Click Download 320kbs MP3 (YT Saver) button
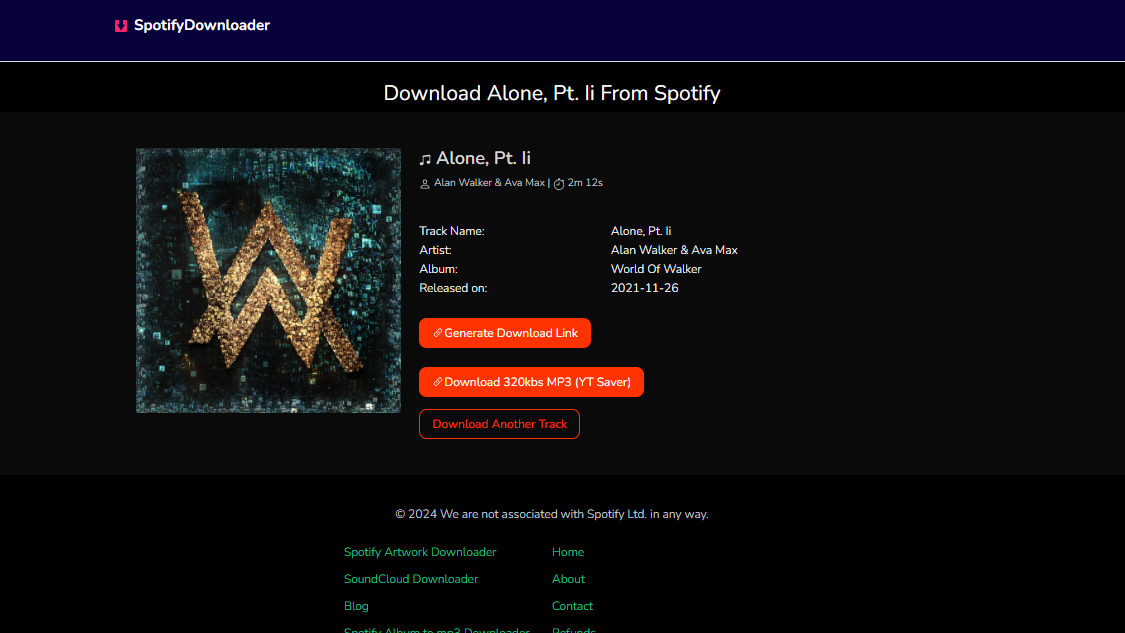Image resolution: width=1125 pixels, height=633 pixels. [x=531, y=382]
